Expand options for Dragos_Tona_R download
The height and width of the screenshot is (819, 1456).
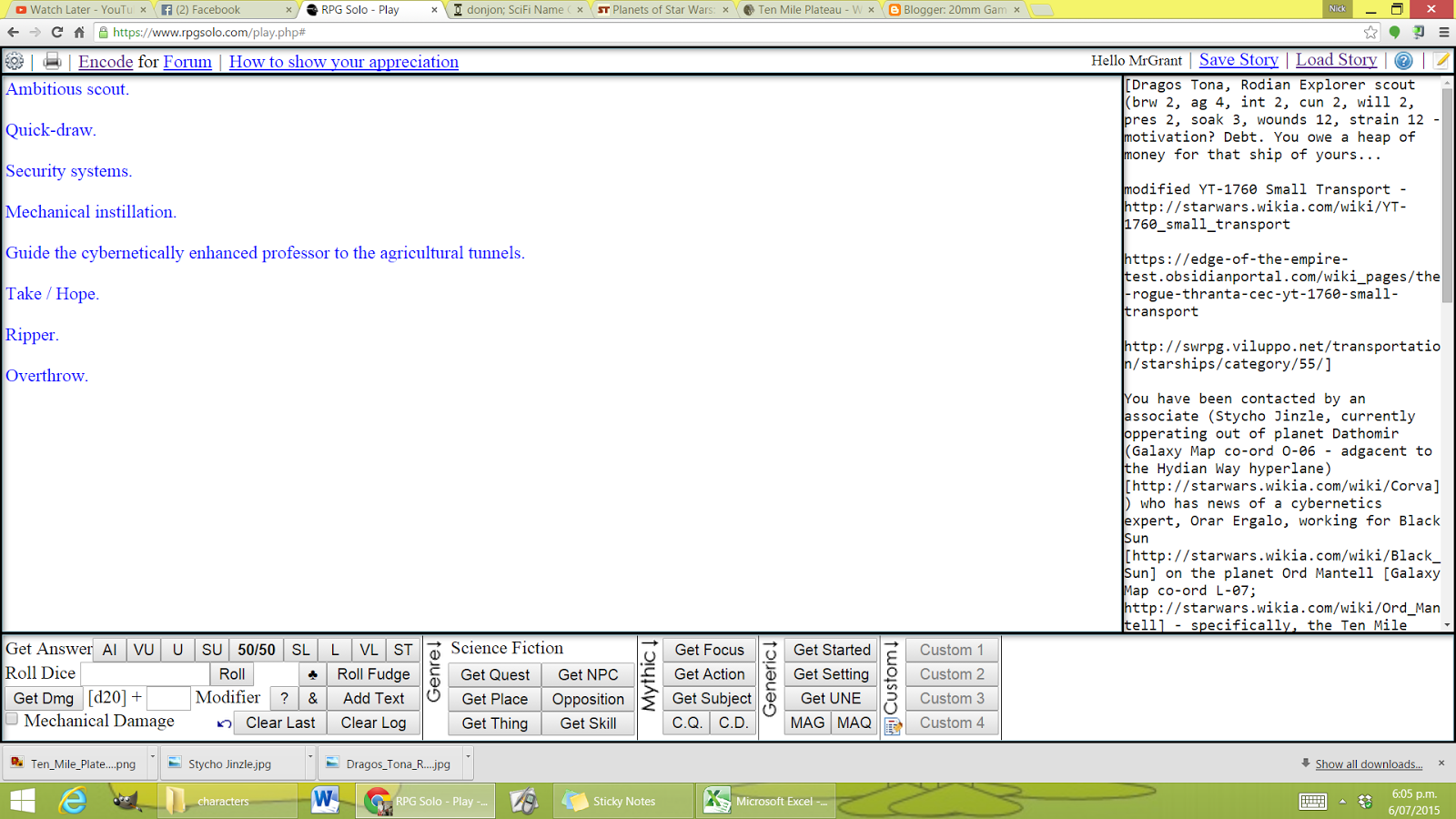tap(469, 763)
